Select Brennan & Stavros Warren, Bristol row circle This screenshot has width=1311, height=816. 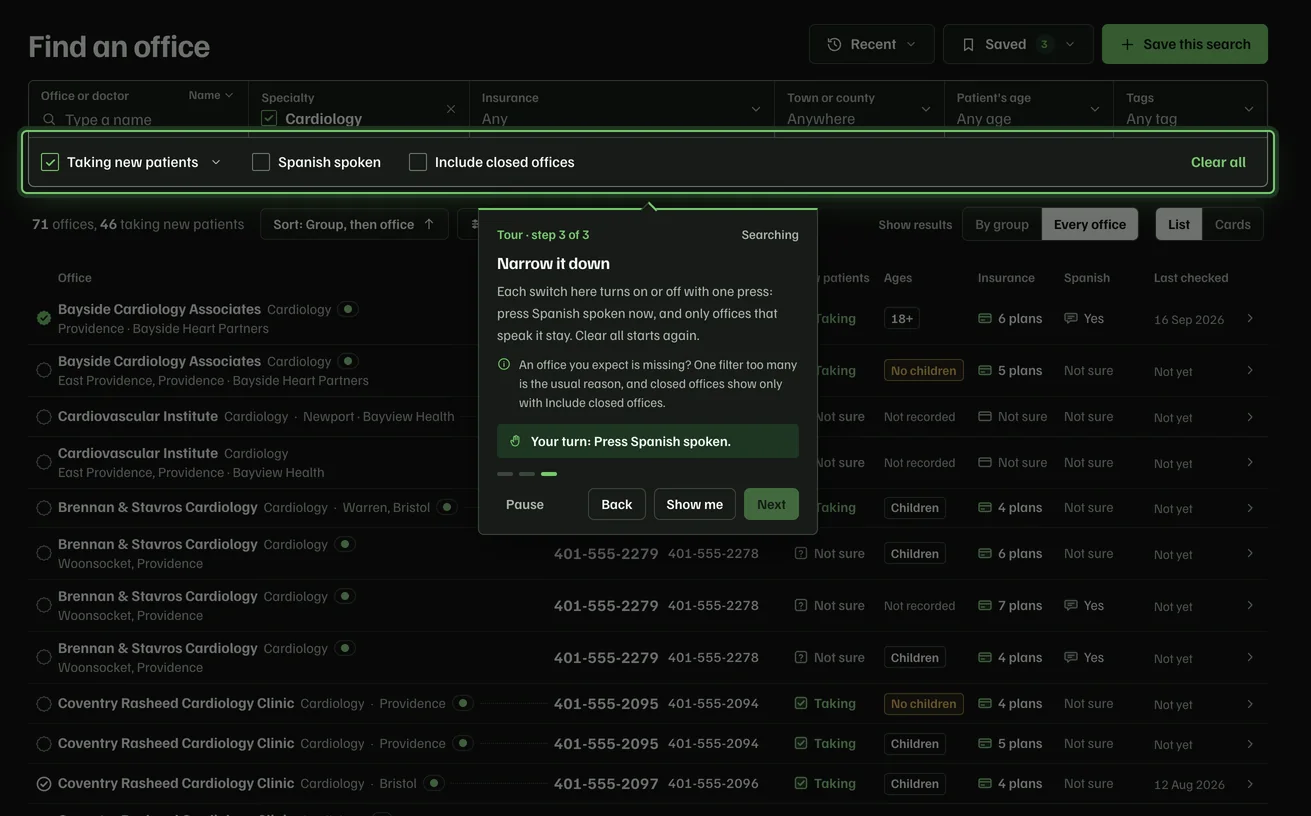pos(44,508)
